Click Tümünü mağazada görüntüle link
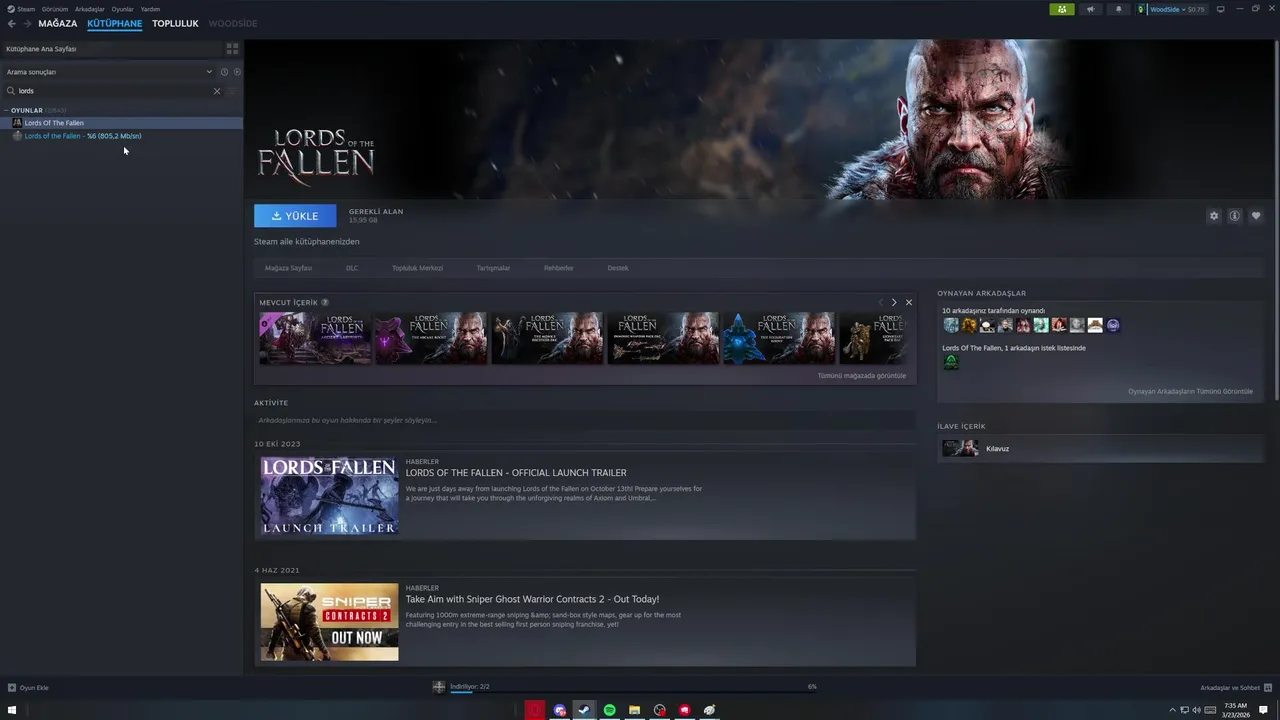 pos(862,376)
